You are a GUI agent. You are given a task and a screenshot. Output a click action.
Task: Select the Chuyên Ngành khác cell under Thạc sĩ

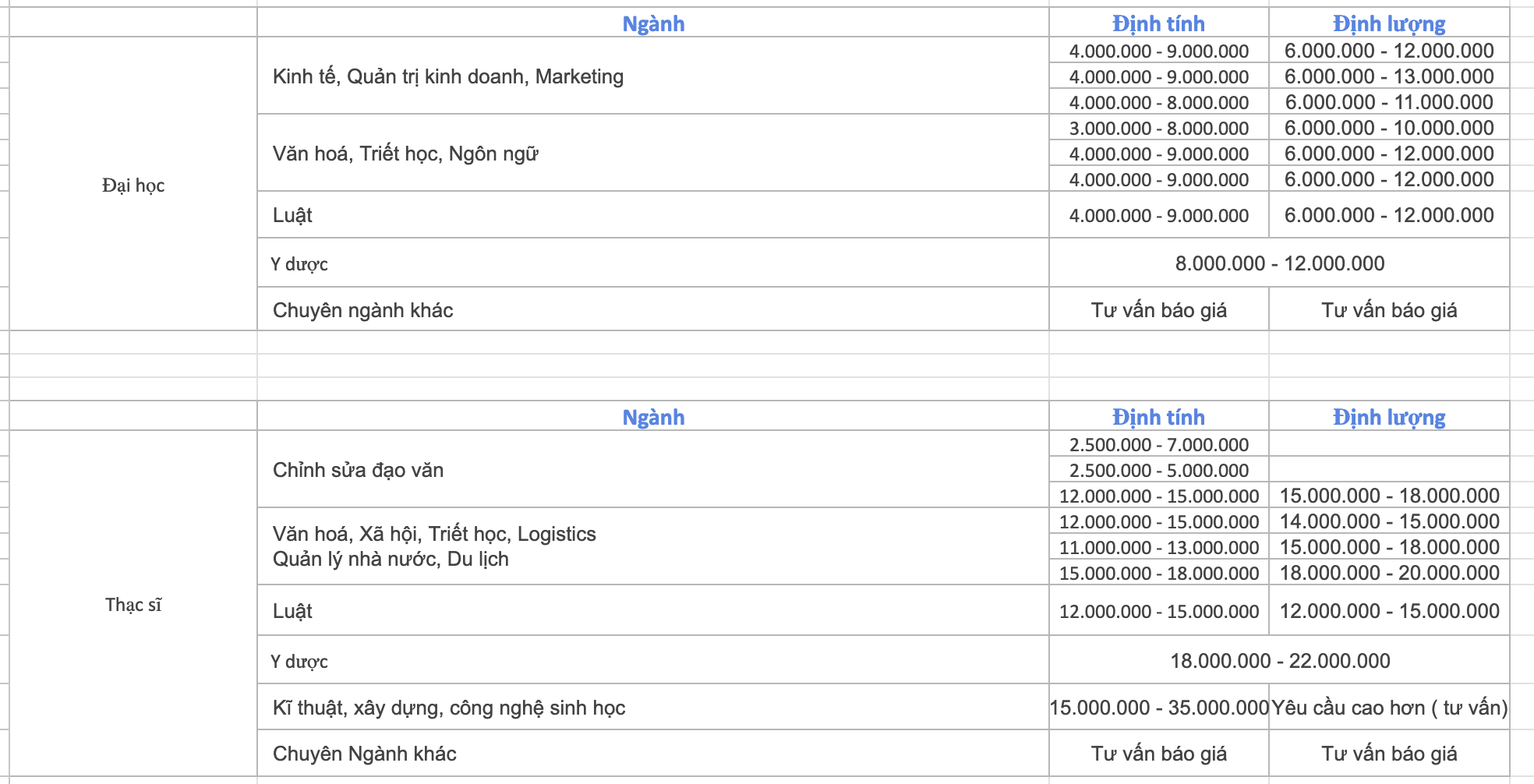tap(365, 754)
